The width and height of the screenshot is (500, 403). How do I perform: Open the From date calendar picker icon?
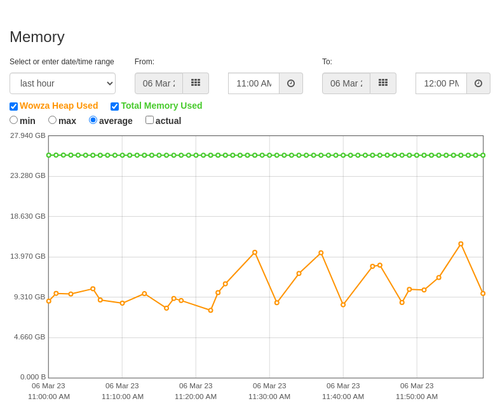click(x=196, y=83)
